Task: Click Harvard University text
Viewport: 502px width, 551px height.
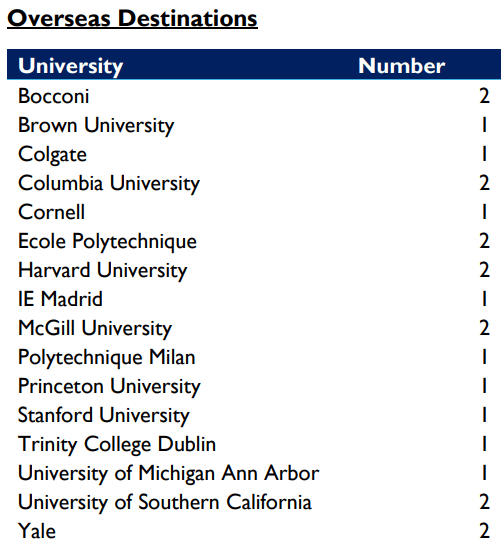Action: tap(103, 270)
